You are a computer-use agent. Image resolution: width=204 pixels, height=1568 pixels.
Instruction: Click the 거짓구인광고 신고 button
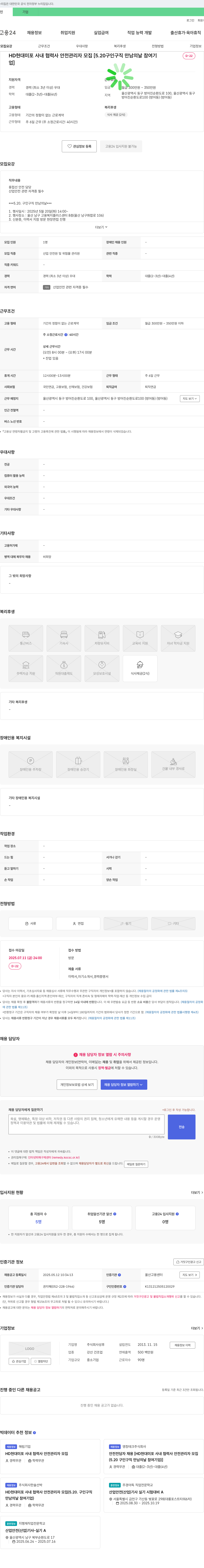click(x=188, y=1262)
